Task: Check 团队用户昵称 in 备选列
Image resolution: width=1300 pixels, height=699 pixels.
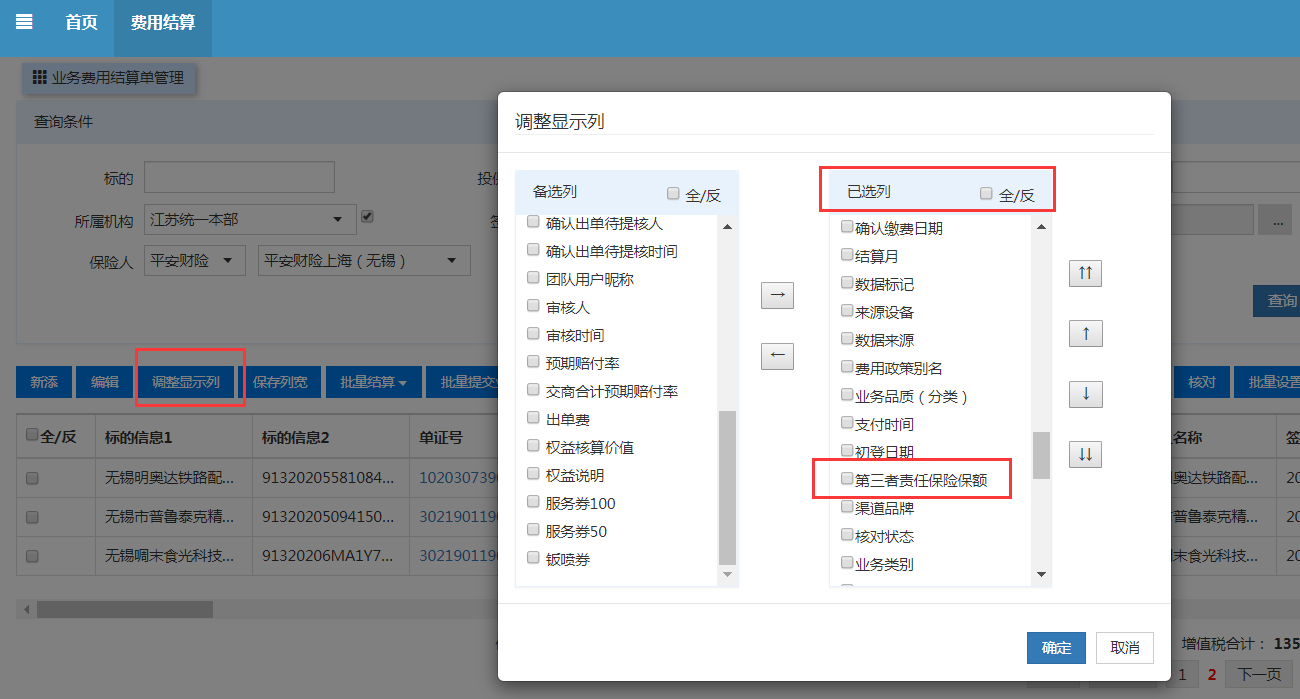Action: point(534,278)
